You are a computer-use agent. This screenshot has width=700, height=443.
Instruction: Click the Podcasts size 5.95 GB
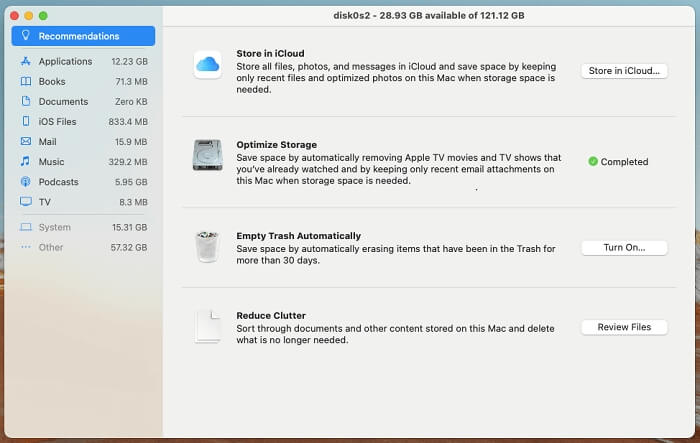click(131, 182)
